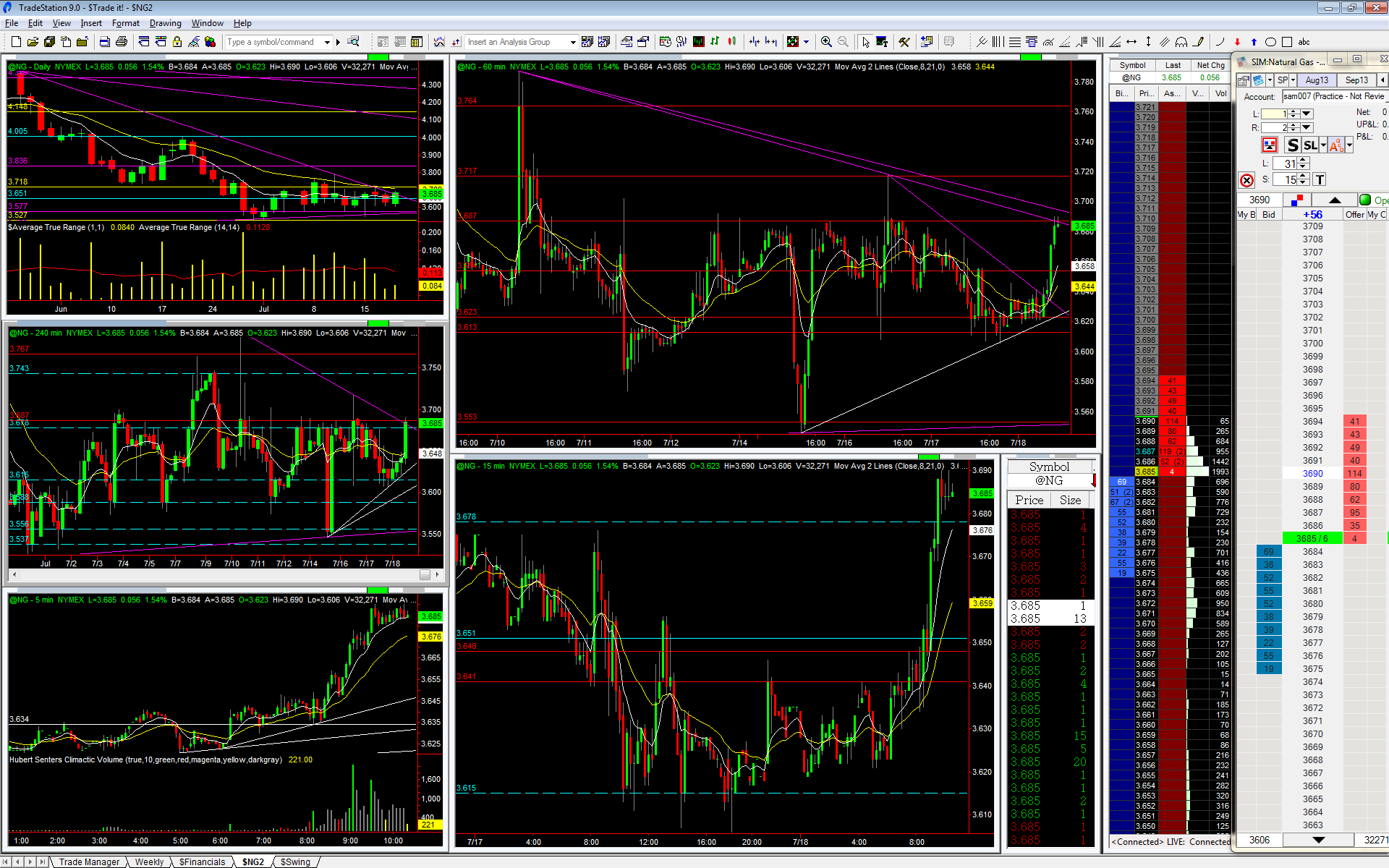Viewport: 1389px width, 868px height.
Task: Expand the SL order type dropdown arrow
Action: tap(1323, 145)
